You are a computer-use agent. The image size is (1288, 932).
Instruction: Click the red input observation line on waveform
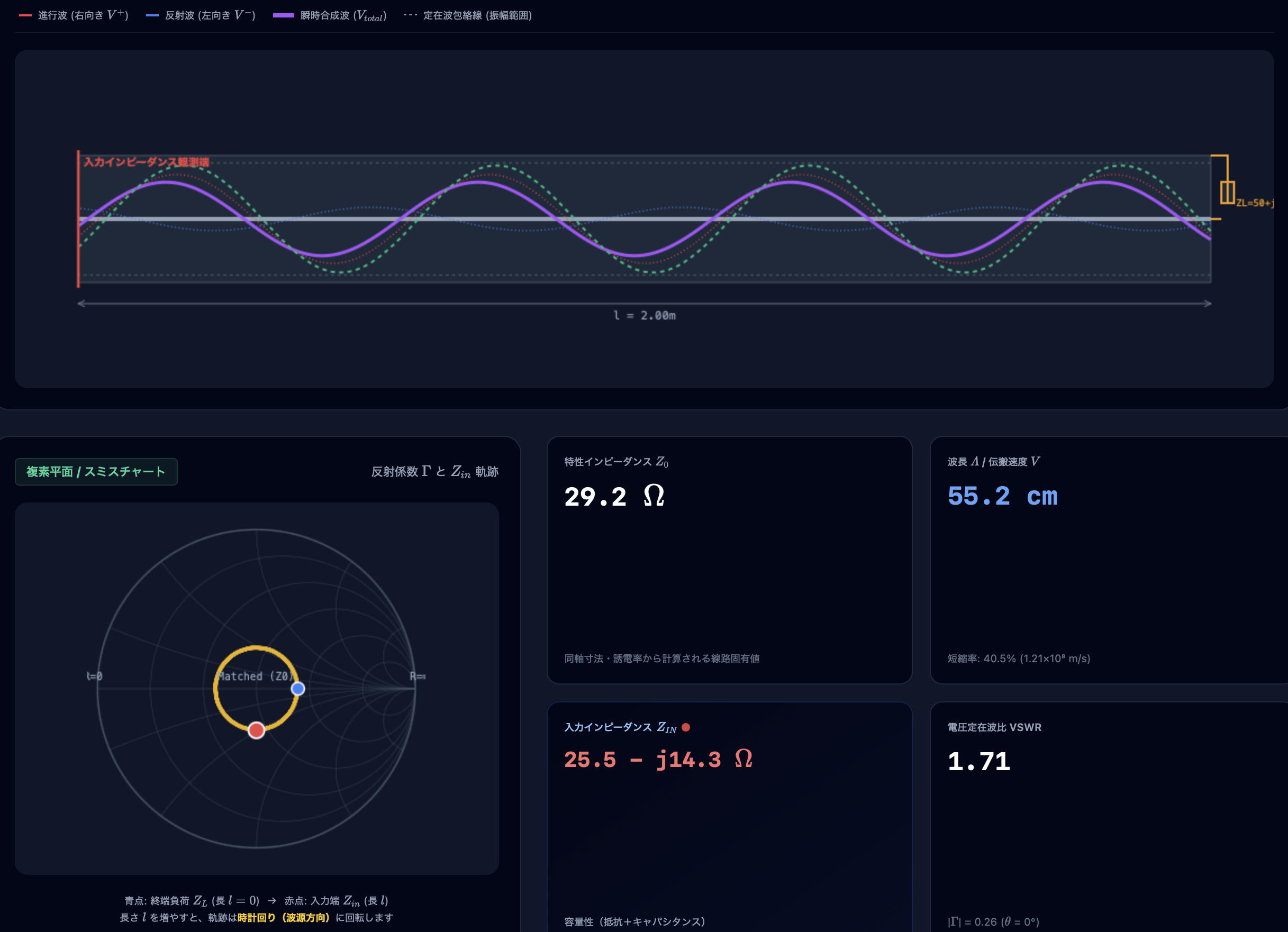tap(78, 218)
